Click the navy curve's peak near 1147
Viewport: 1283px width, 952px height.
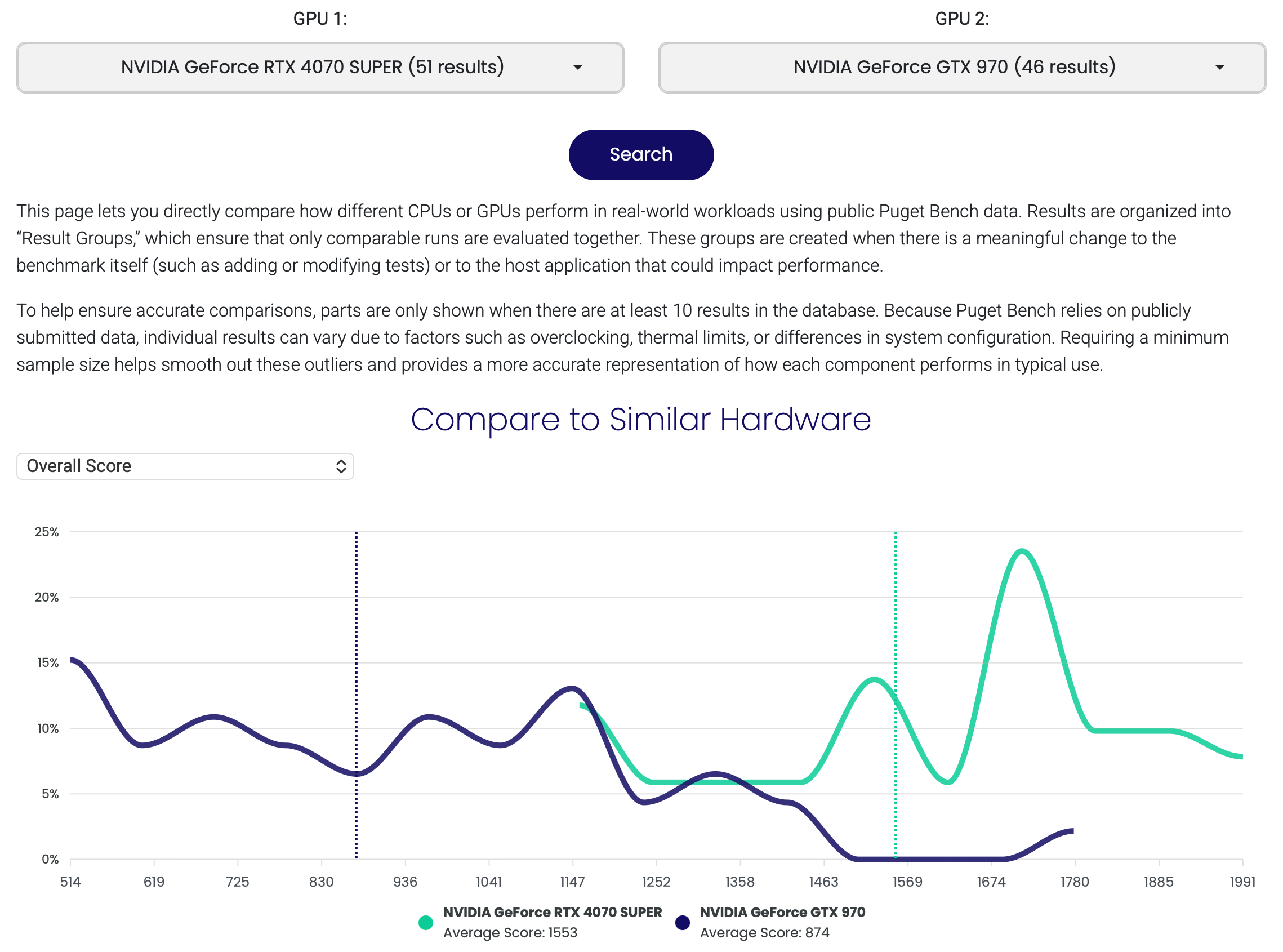572,688
